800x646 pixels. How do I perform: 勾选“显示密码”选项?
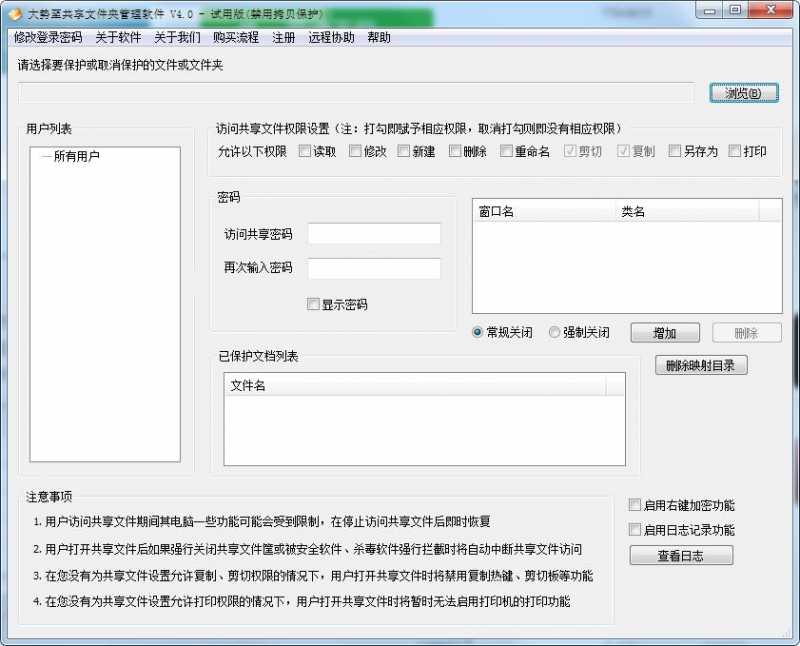click(x=314, y=304)
